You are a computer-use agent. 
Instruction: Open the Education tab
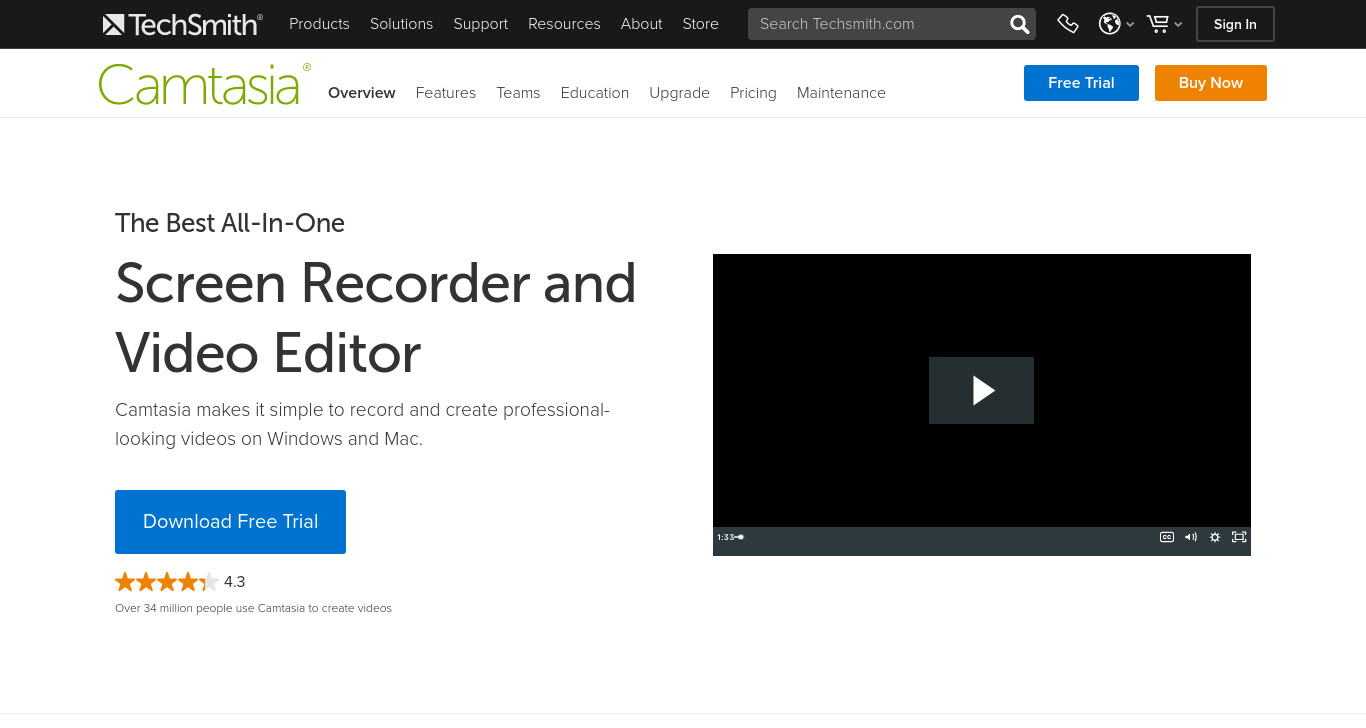[x=595, y=93]
